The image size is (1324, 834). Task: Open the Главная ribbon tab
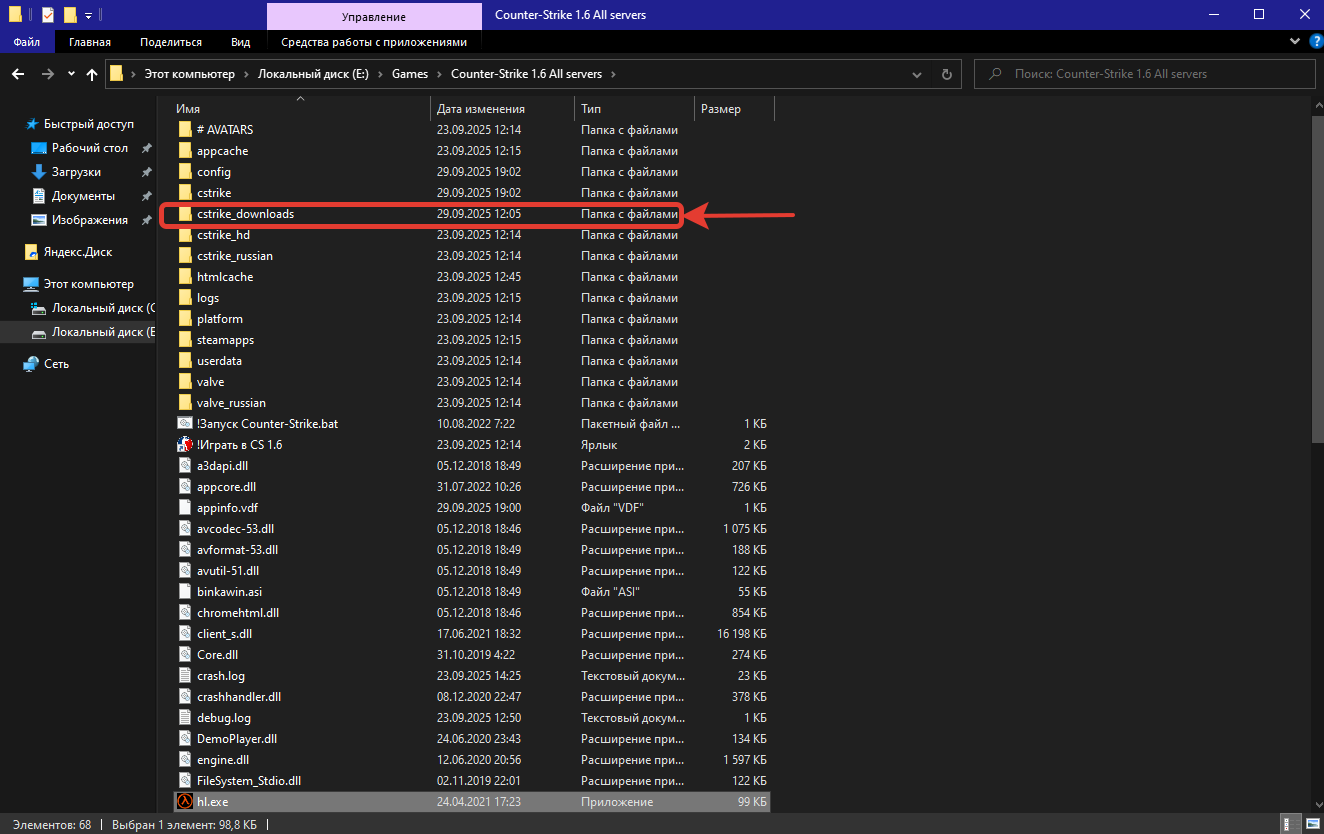90,42
